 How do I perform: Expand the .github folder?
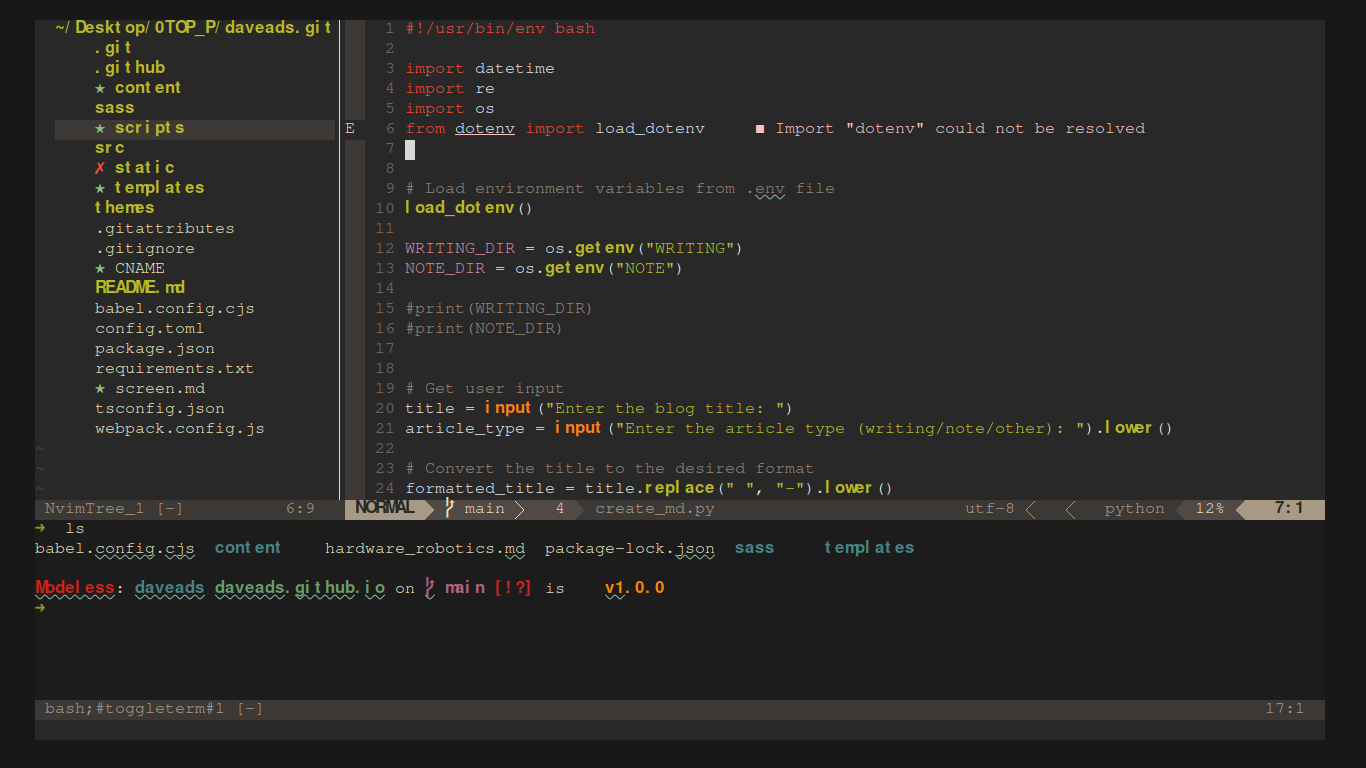pos(130,68)
